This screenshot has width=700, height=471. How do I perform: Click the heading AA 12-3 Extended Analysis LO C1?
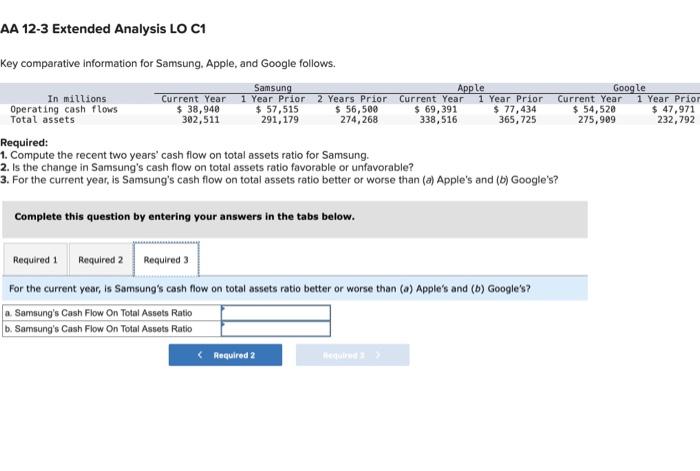point(103,29)
